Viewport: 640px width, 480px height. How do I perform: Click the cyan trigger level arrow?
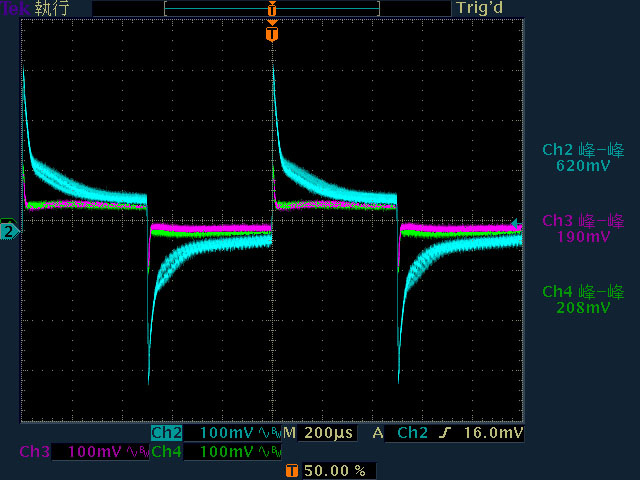(515, 223)
